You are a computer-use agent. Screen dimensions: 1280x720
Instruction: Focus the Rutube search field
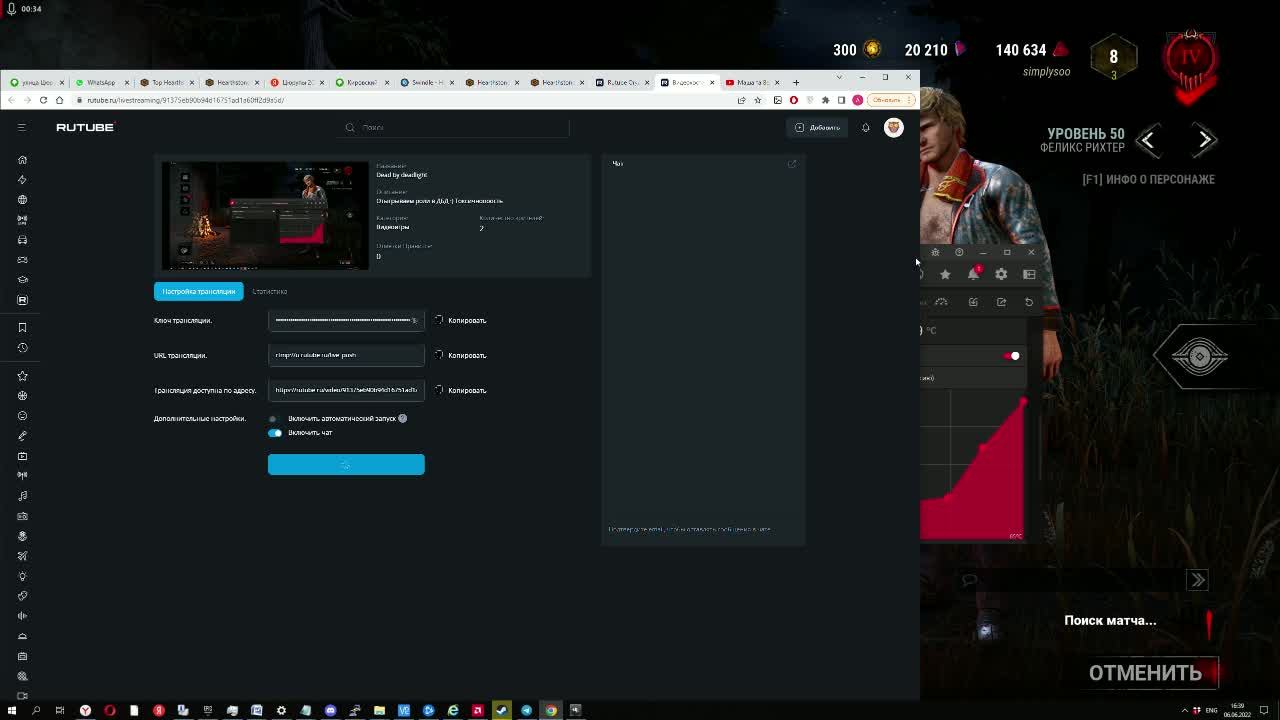click(455, 127)
